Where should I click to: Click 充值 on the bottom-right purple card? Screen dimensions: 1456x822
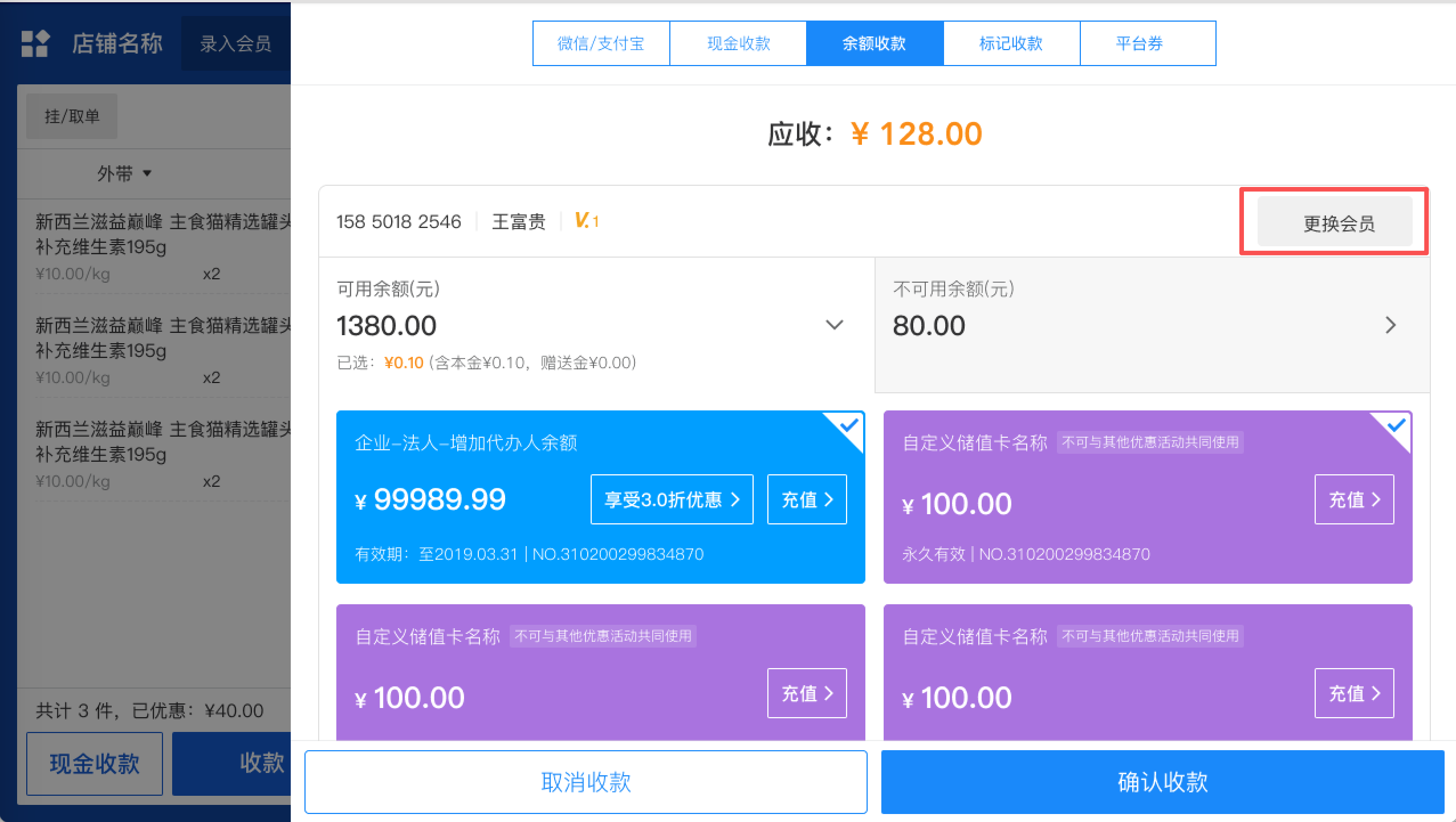point(1353,693)
